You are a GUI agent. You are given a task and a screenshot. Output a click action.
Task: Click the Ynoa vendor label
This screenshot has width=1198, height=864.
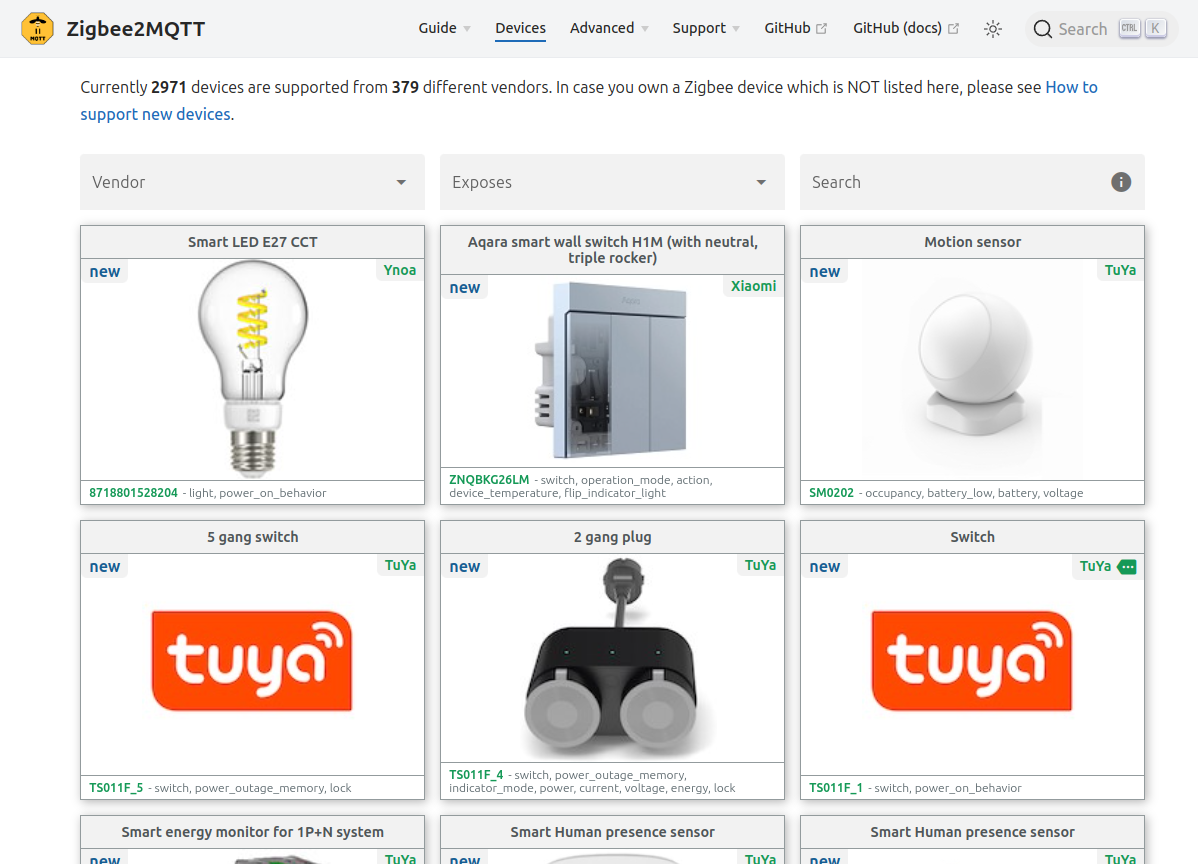point(400,270)
